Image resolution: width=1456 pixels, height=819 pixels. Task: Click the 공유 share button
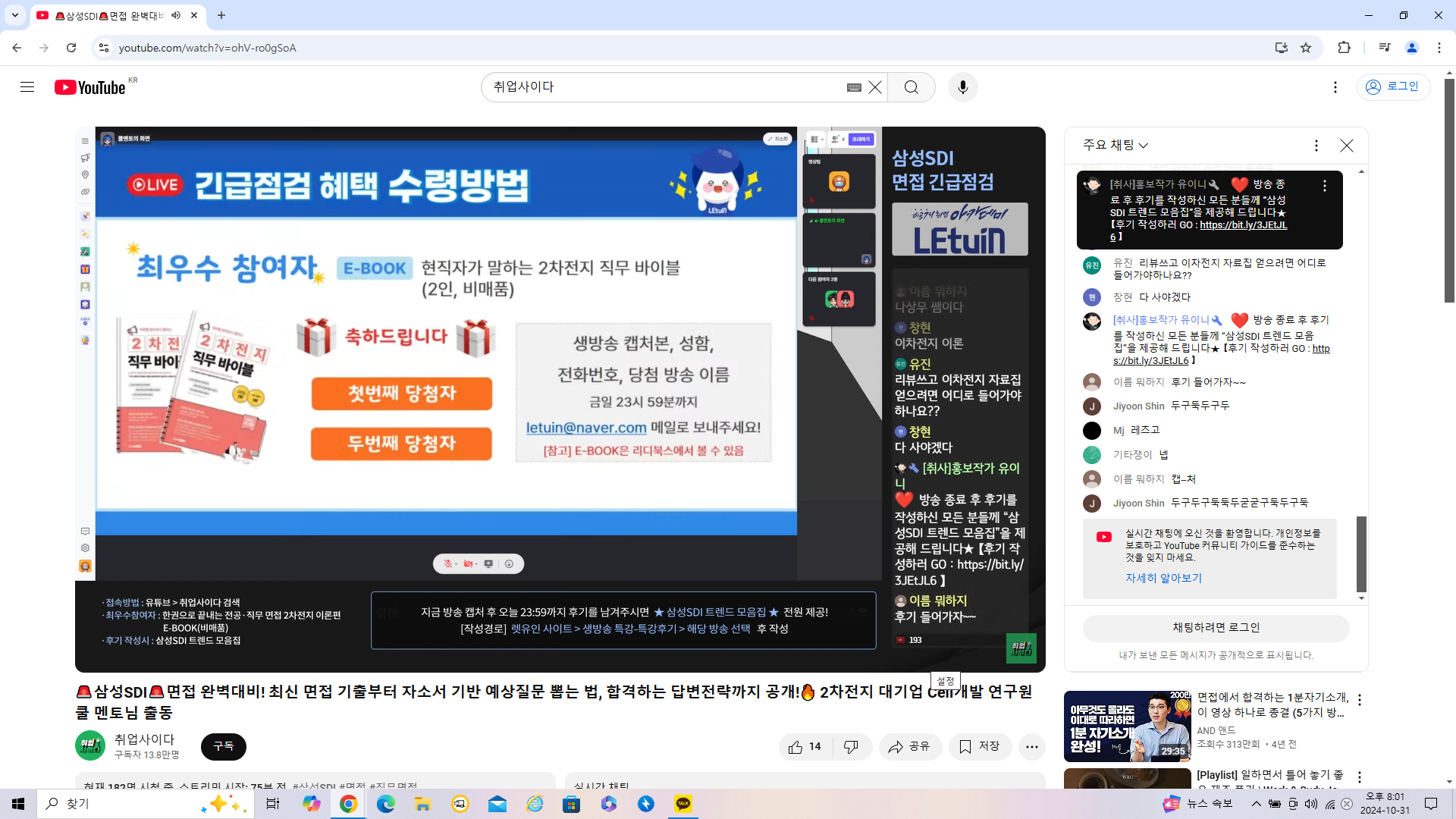[x=910, y=747]
